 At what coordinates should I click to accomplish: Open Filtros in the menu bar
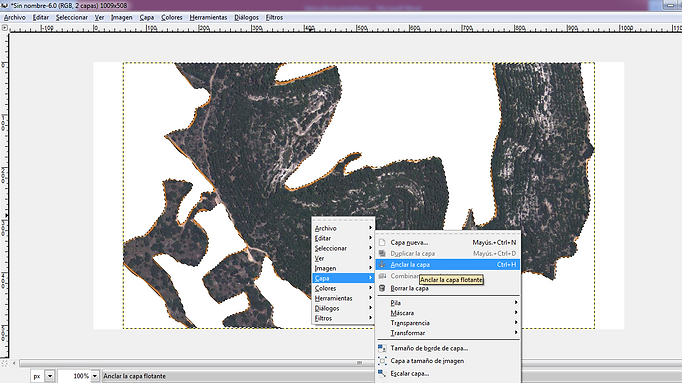(x=274, y=17)
